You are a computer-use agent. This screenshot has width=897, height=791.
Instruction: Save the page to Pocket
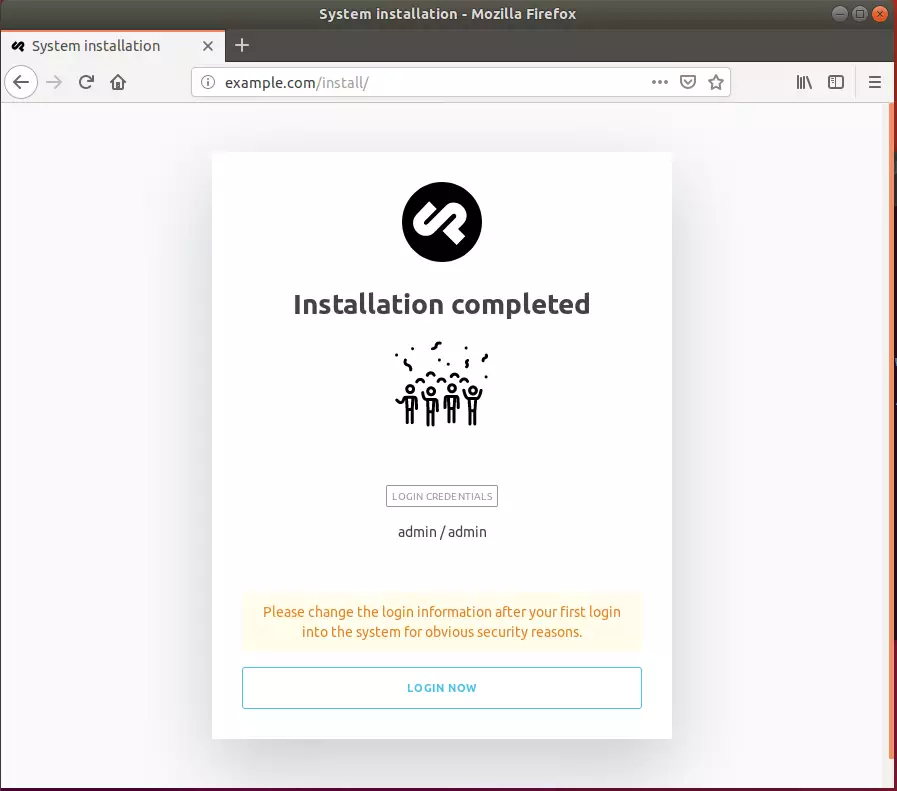click(688, 82)
